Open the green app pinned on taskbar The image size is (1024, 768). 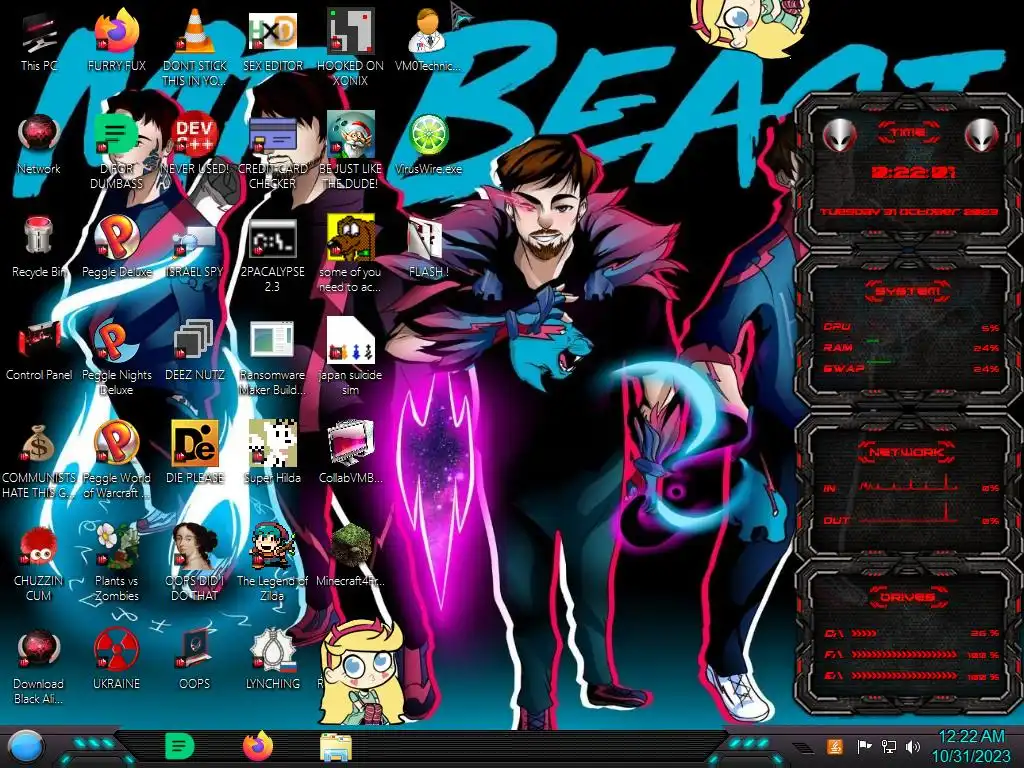click(180, 746)
